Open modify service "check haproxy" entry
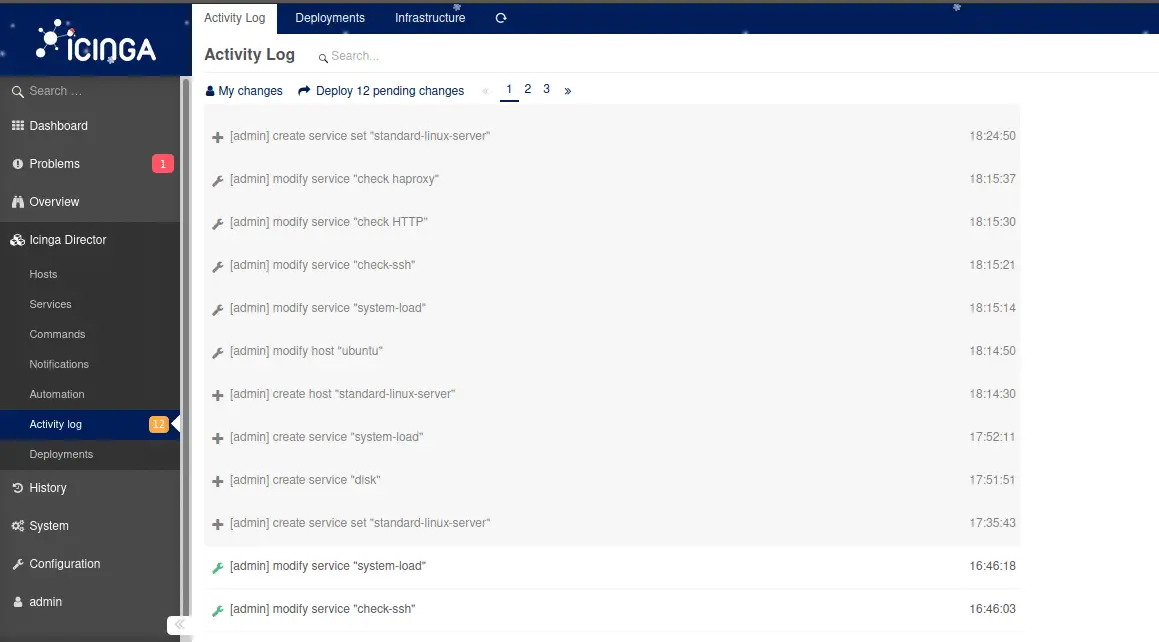 click(334, 179)
